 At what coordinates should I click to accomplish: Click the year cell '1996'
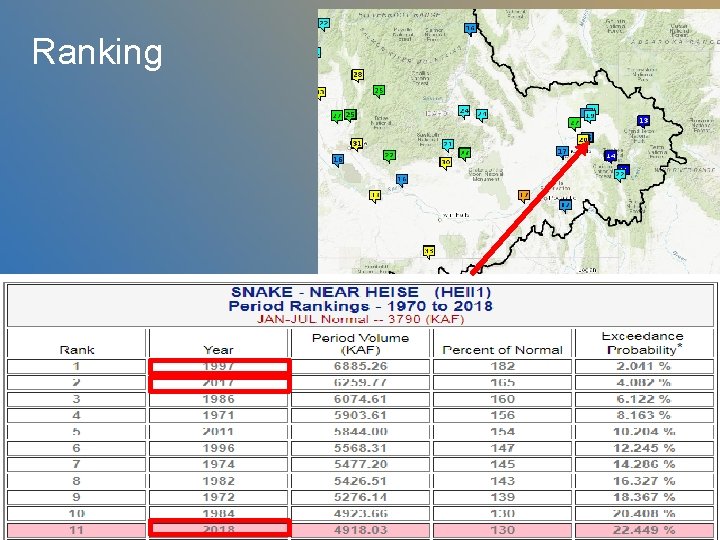pyautogui.click(x=219, y=448)
